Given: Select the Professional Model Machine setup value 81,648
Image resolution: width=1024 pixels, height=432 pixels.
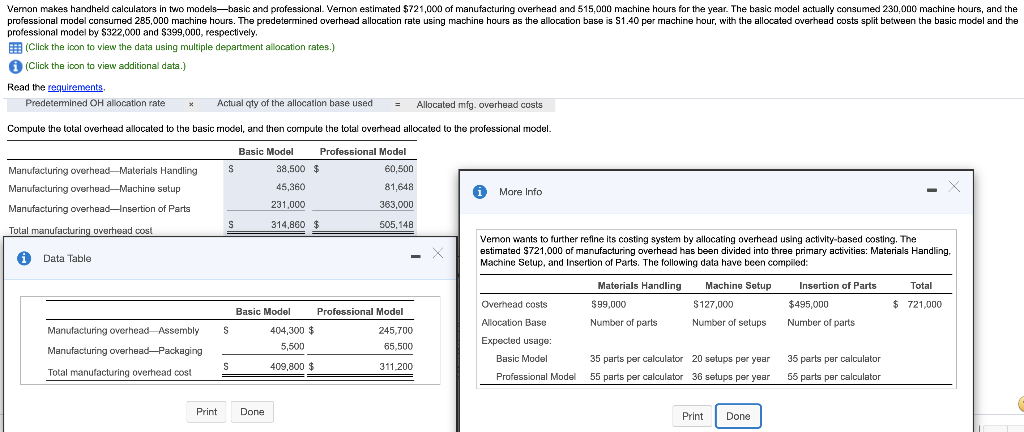Looking at the screenshot, I should (399, 187).
